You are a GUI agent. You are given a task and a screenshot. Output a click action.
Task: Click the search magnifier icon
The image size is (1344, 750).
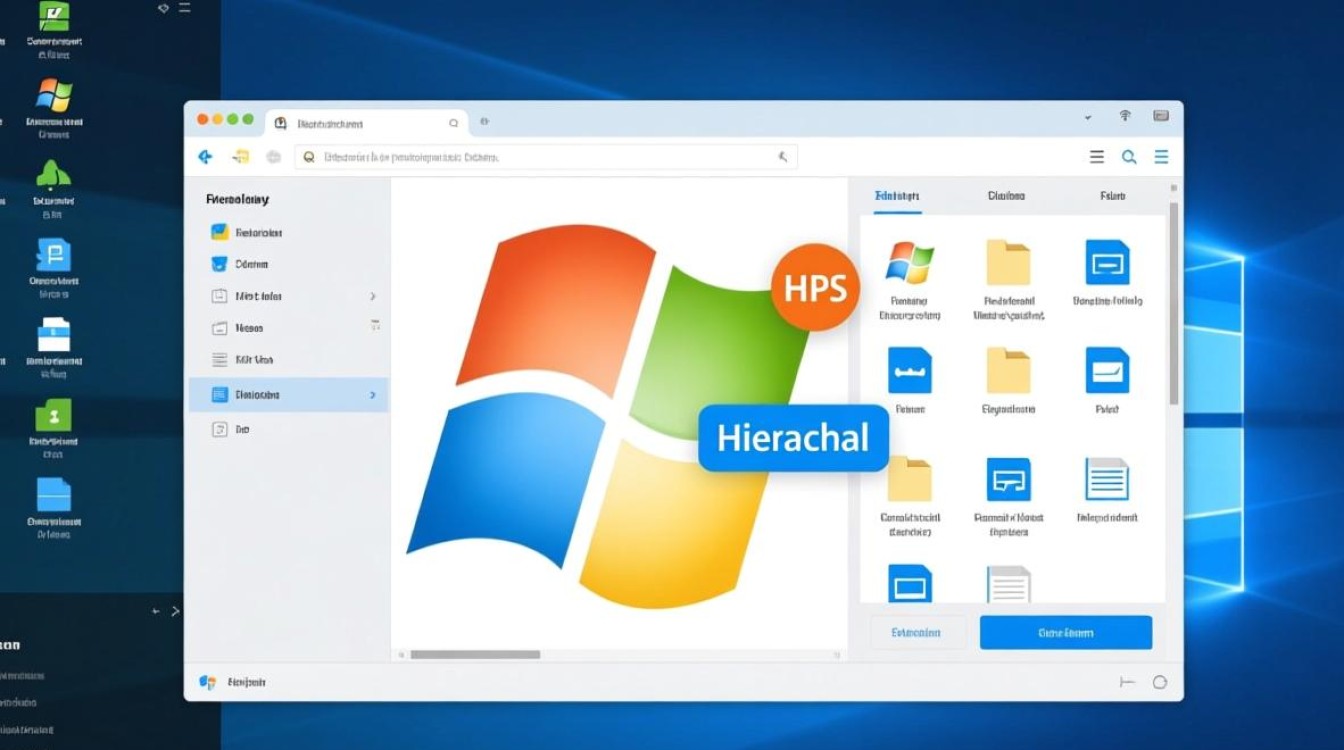[x=1129, y=156]
